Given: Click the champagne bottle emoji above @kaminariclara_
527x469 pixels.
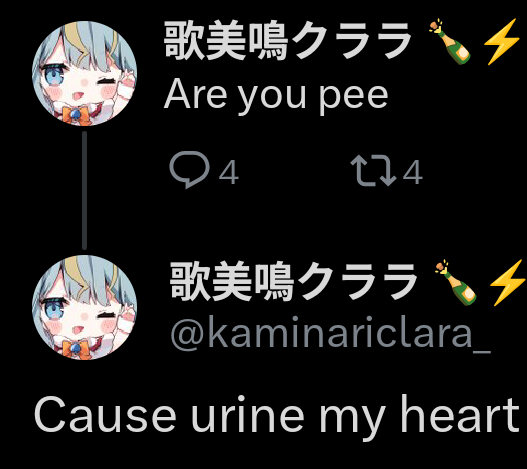Looking at the screenshot, I should 456,282.
